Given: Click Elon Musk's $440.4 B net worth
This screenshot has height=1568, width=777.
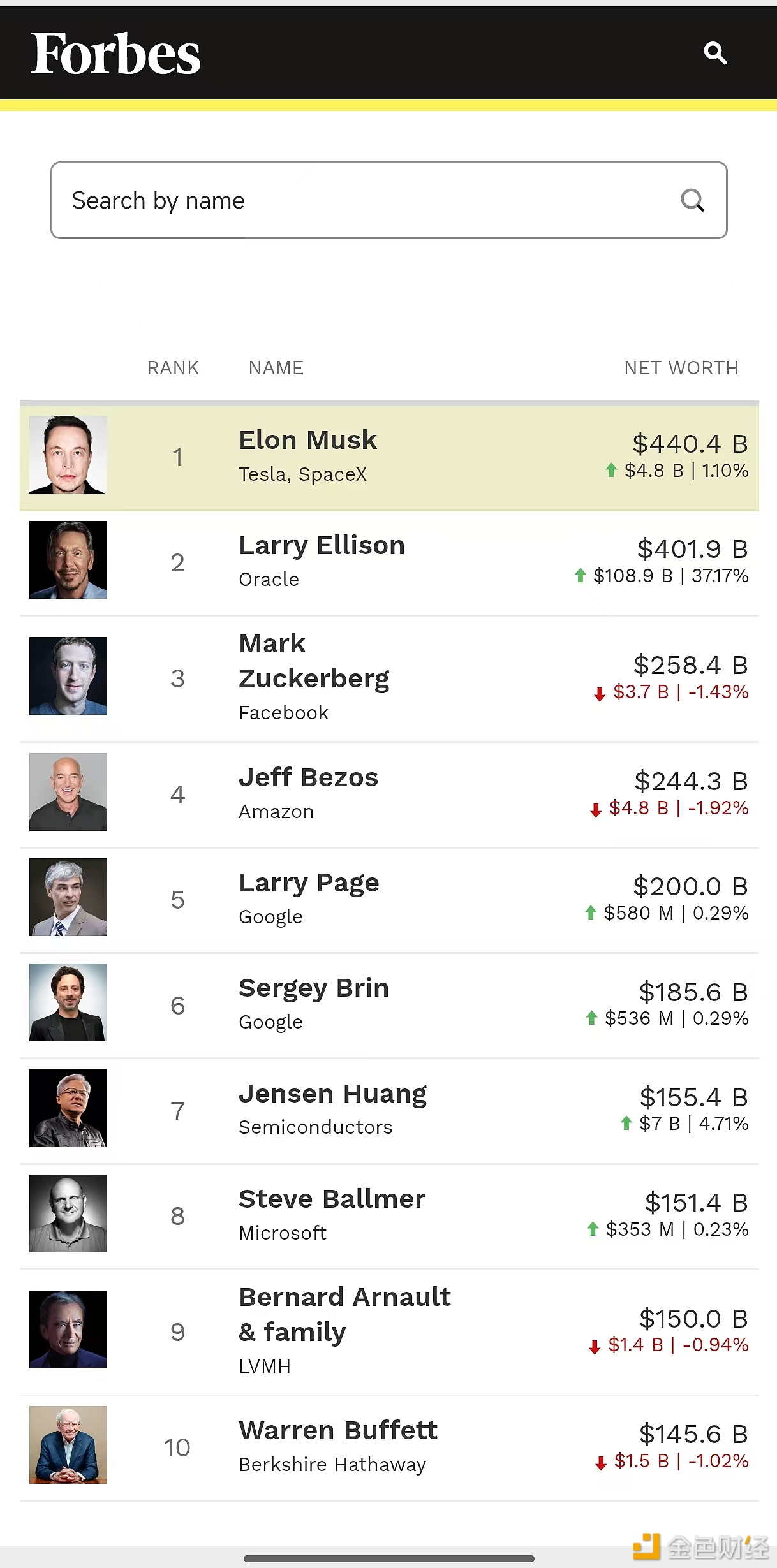Looking at the screenshot, I should (x=690, y=444).
